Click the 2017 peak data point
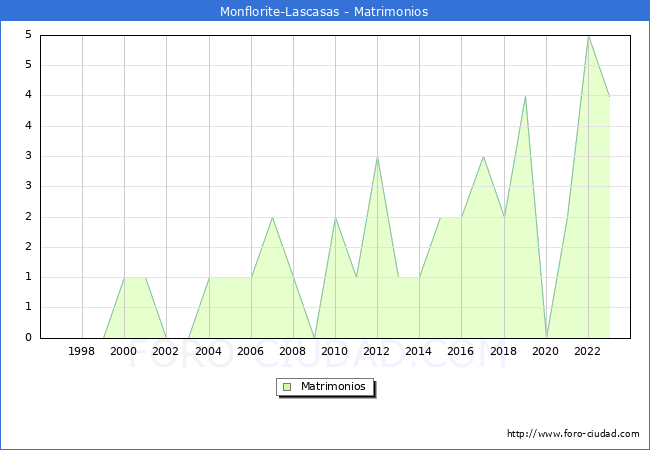The width and height of the screenshot is (650, 450). coord(483,157)
